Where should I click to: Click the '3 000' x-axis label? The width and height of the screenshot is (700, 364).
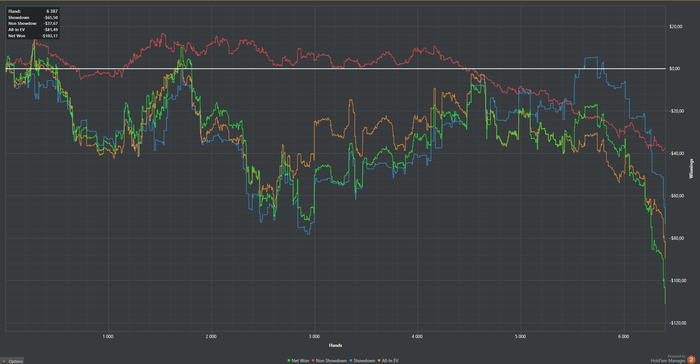pyautogui.click(x=314, y=337)
